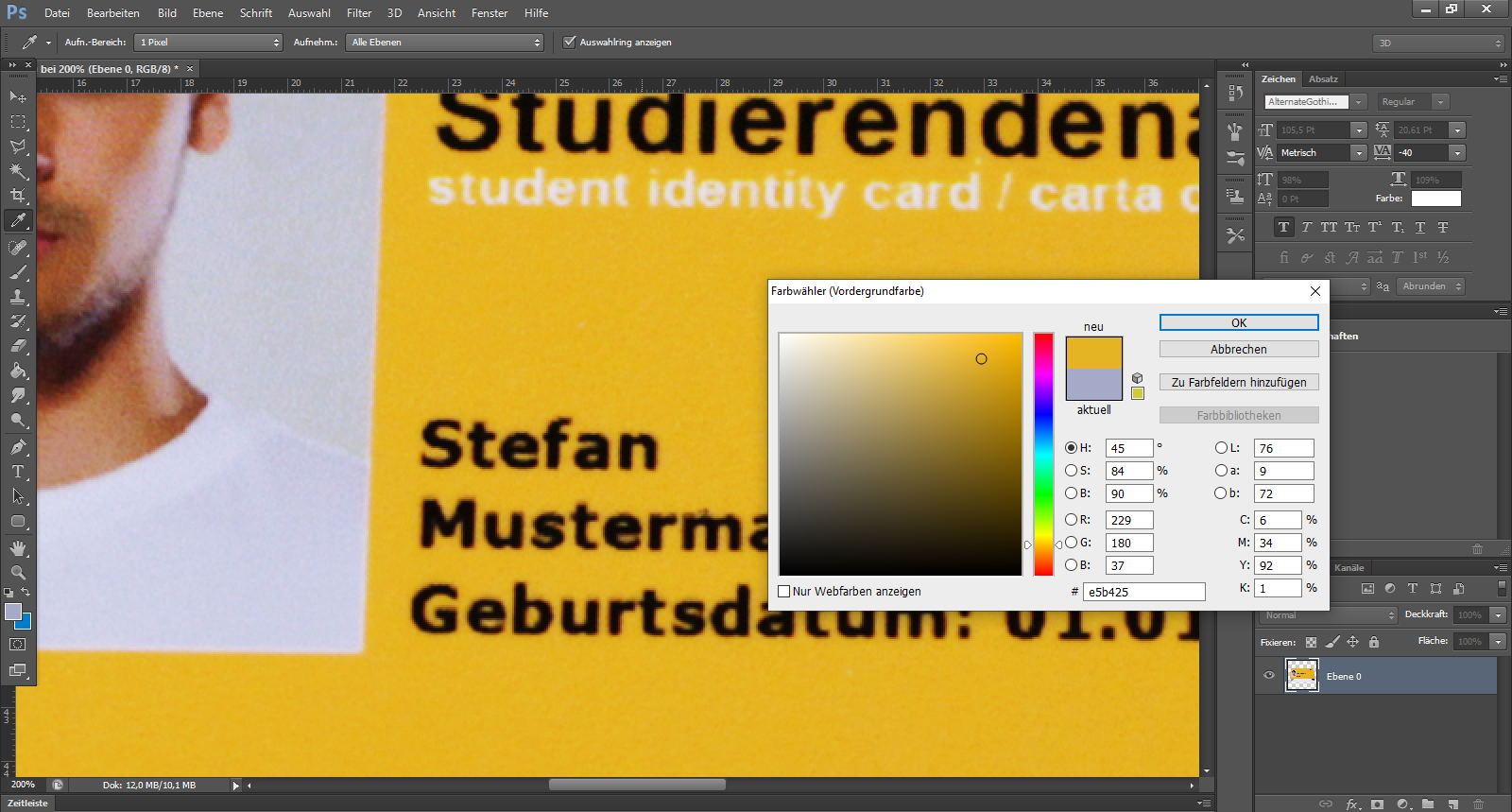Swap foreground and background colors
This screenshot has height=812, width=1512.
coord(26,593)
